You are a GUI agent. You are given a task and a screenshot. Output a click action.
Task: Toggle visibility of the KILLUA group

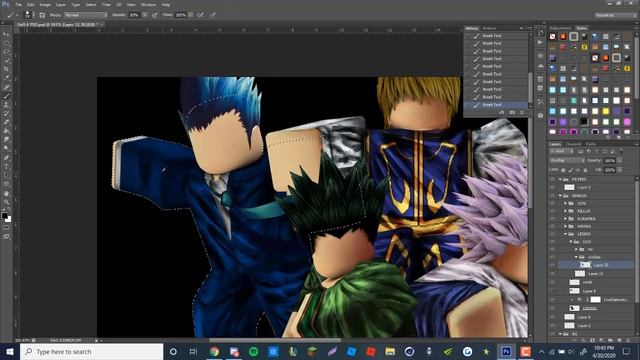click(x=552, y=211)
